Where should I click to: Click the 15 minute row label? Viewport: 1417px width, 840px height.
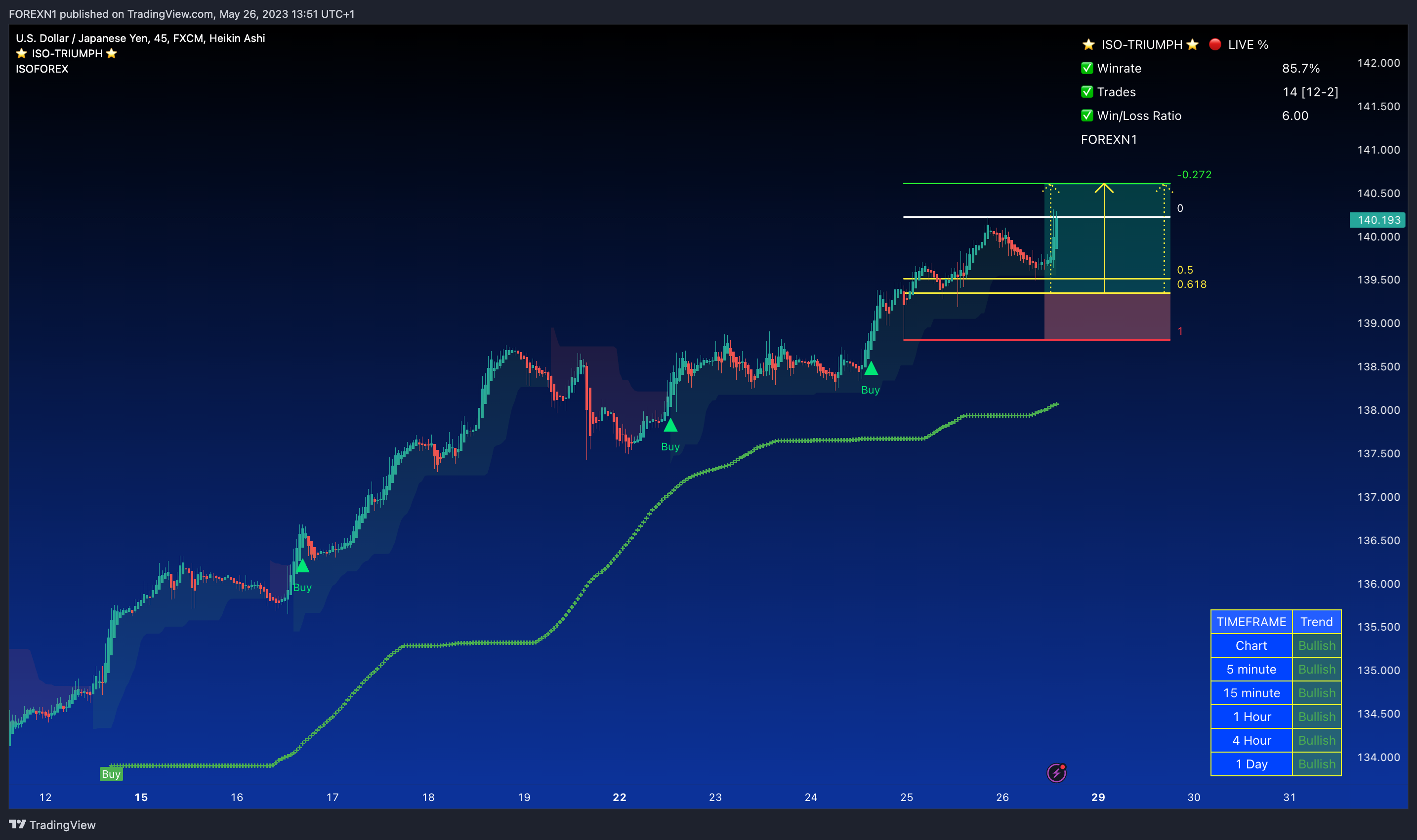(x=1251, y=693)
